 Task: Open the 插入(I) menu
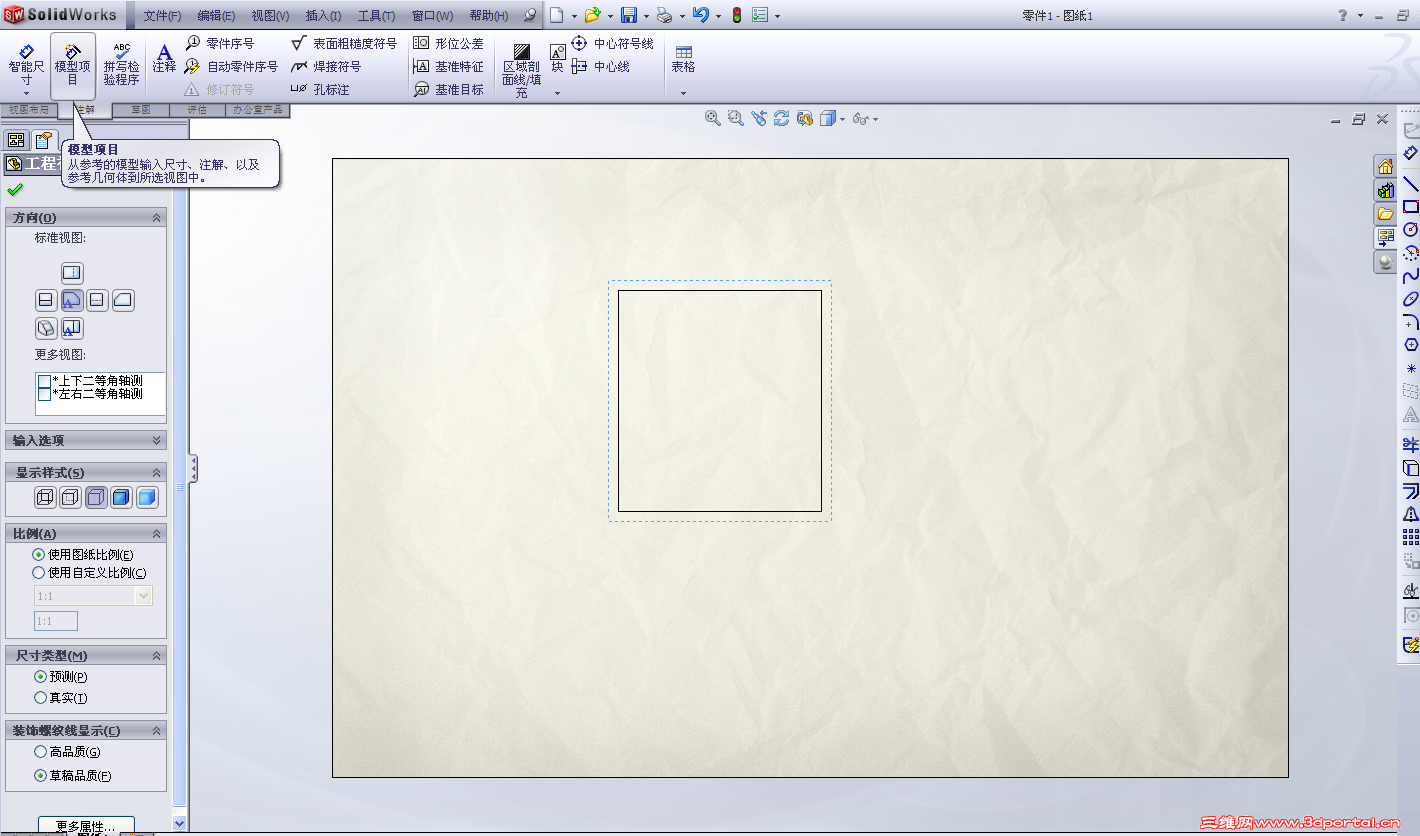point(323,16)
